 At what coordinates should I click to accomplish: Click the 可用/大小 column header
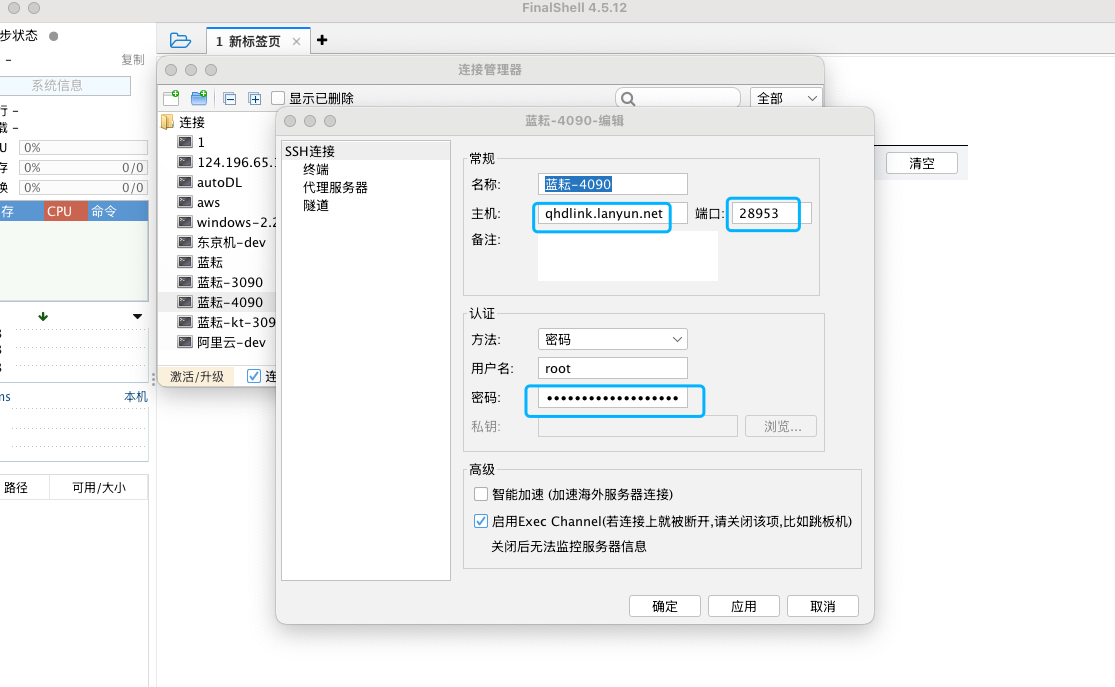click(99, 488)
